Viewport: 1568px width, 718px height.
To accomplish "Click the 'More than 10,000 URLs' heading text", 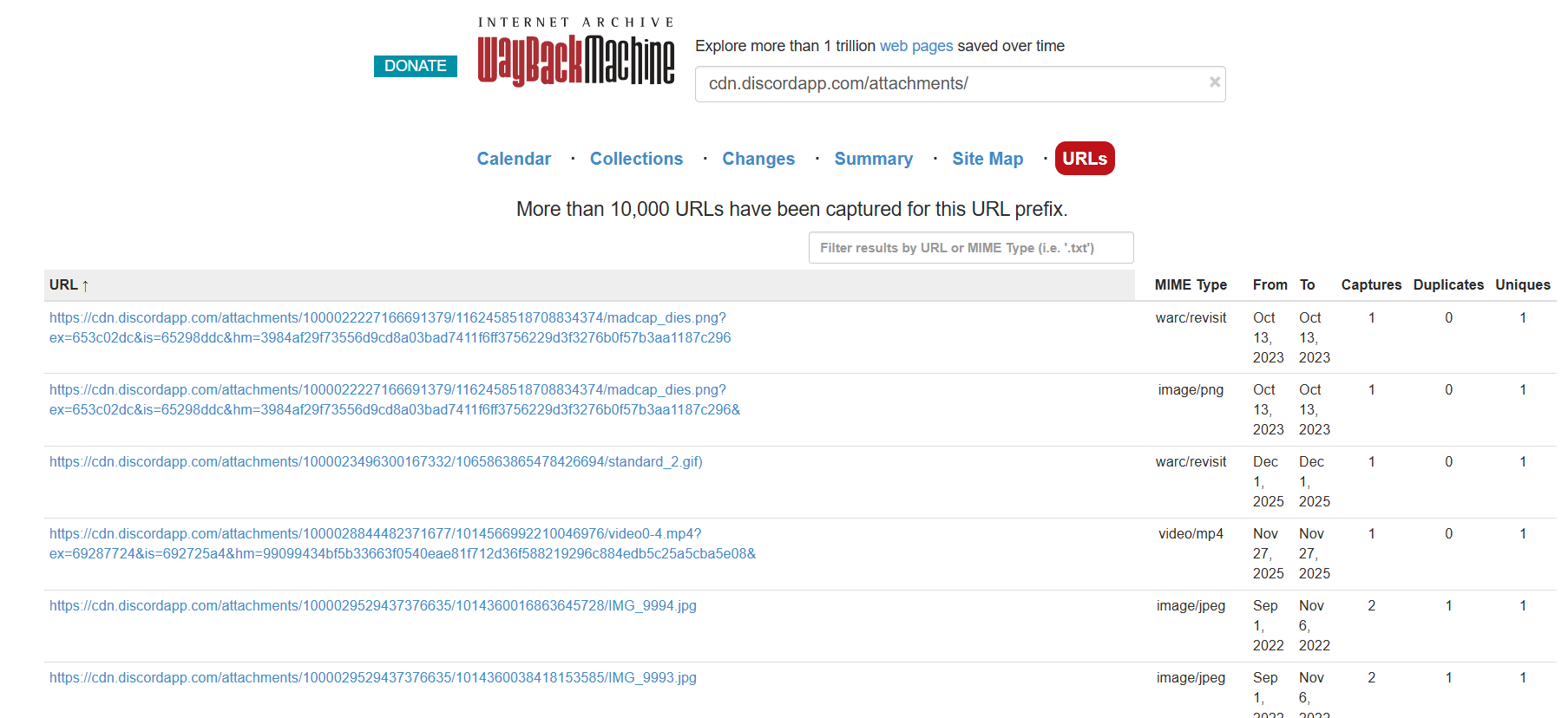I will point(791,209).
